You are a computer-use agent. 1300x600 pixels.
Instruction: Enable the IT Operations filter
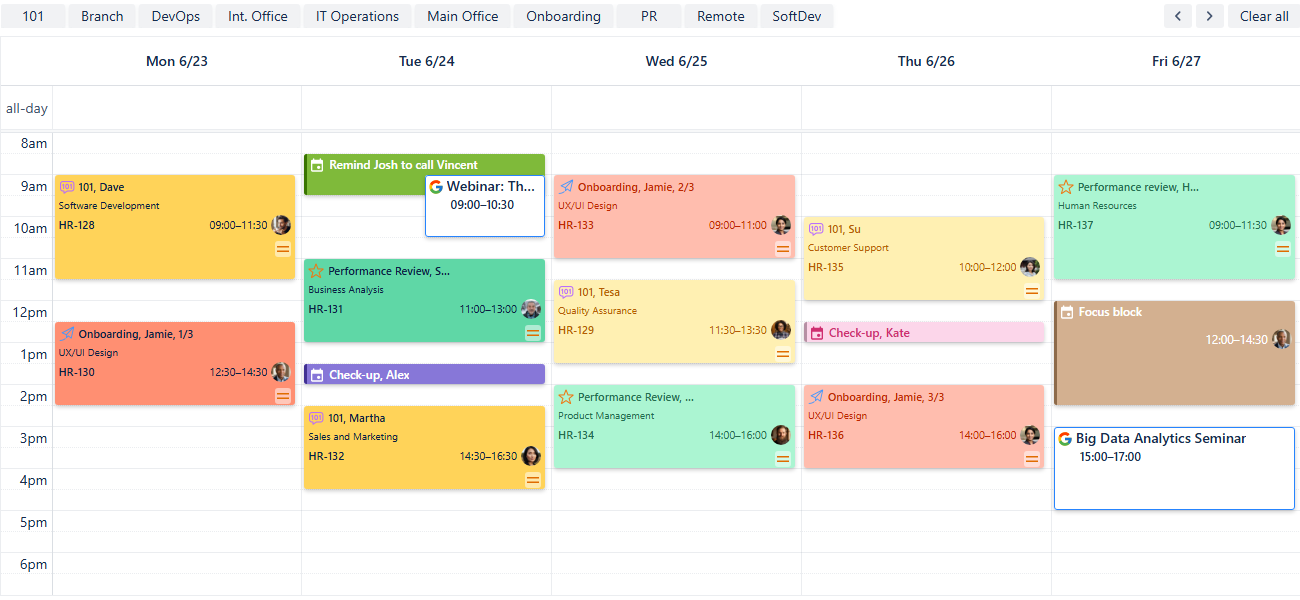pyautogui.click(x=357, y=16)
